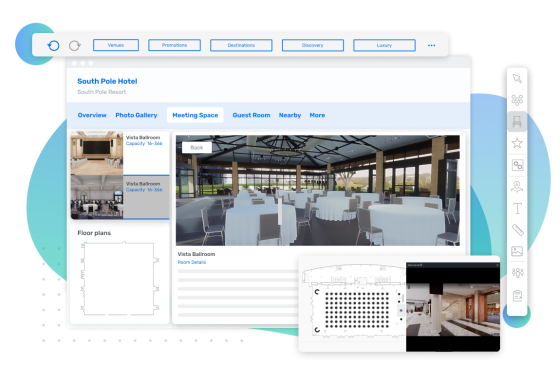The image size is (560, 365).
Task: Click the Promotions button
Action: click(174, 45)
